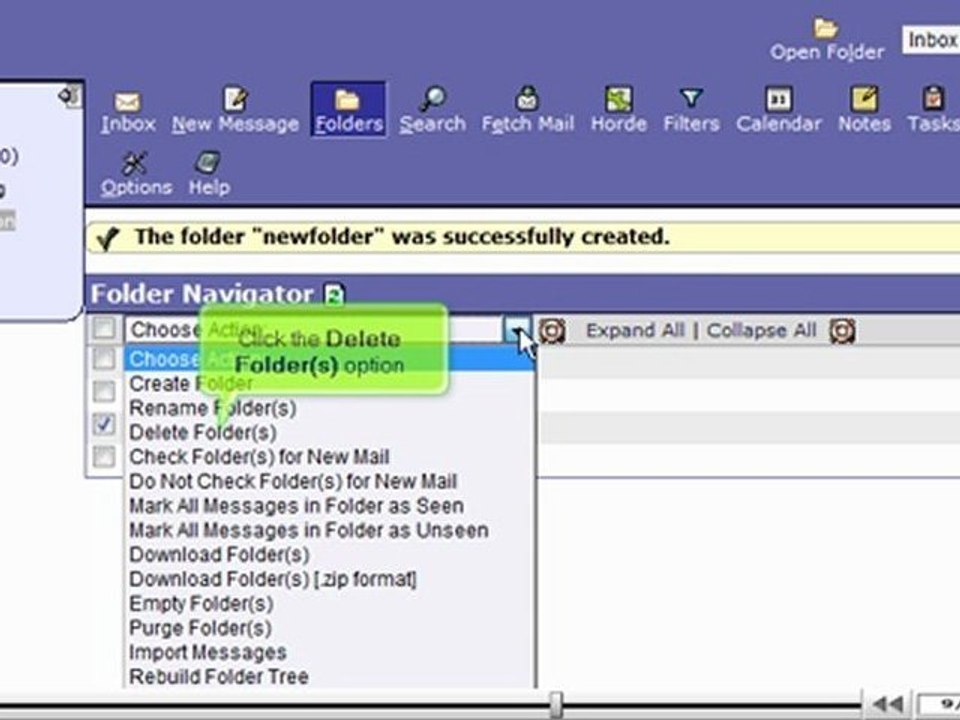
Task: Click the Collapse All link
Action: [x=761, y=331]
